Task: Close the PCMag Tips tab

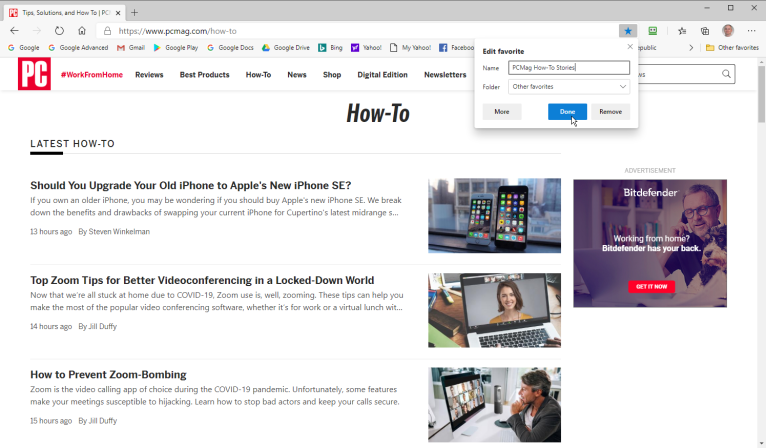Action: [118, 13]
